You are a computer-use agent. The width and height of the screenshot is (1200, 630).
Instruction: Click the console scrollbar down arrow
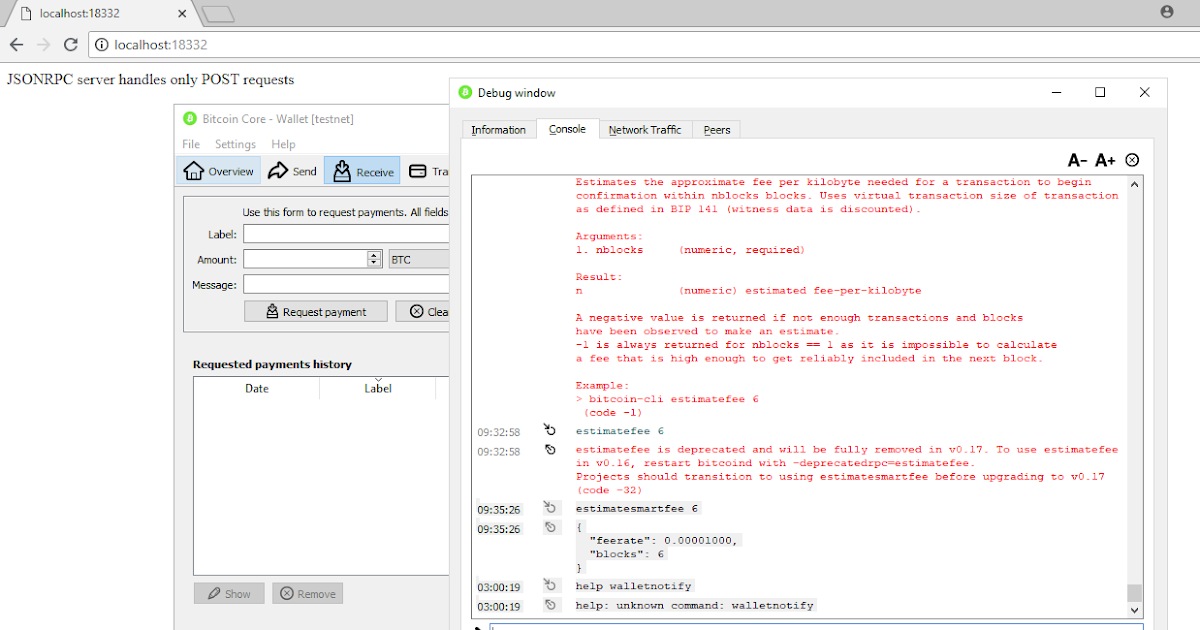[1134, 609]
